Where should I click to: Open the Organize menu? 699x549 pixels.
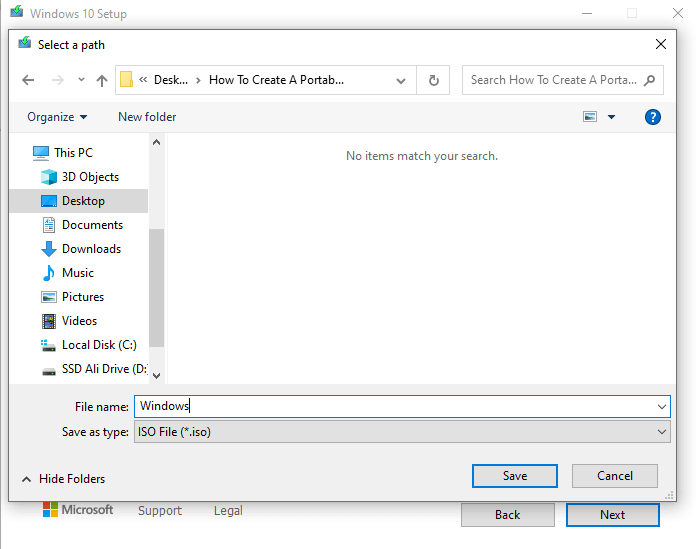coord(57,117)
